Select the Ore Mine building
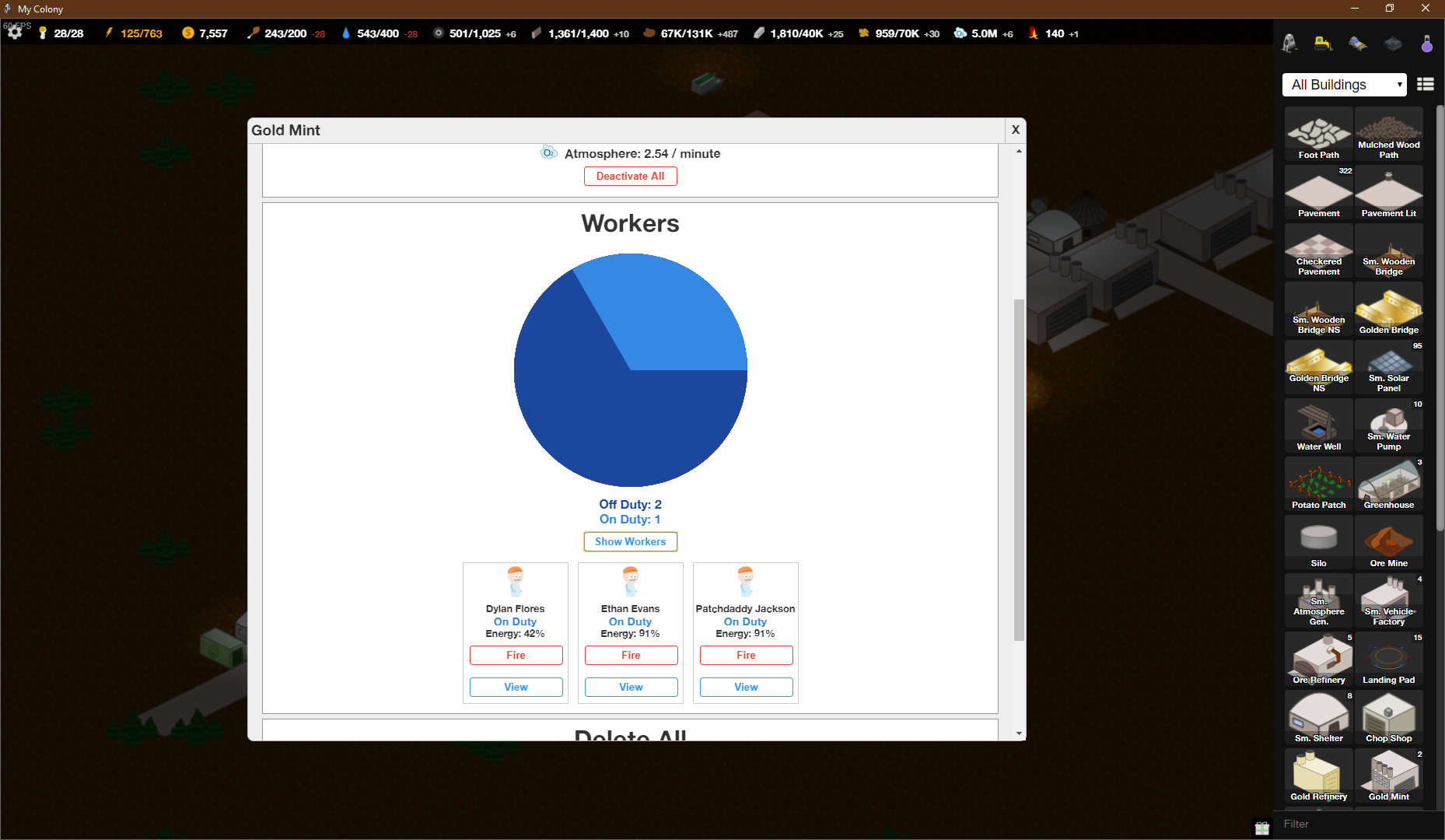The image size is (1445, 840). click(x=1389, y=542)
